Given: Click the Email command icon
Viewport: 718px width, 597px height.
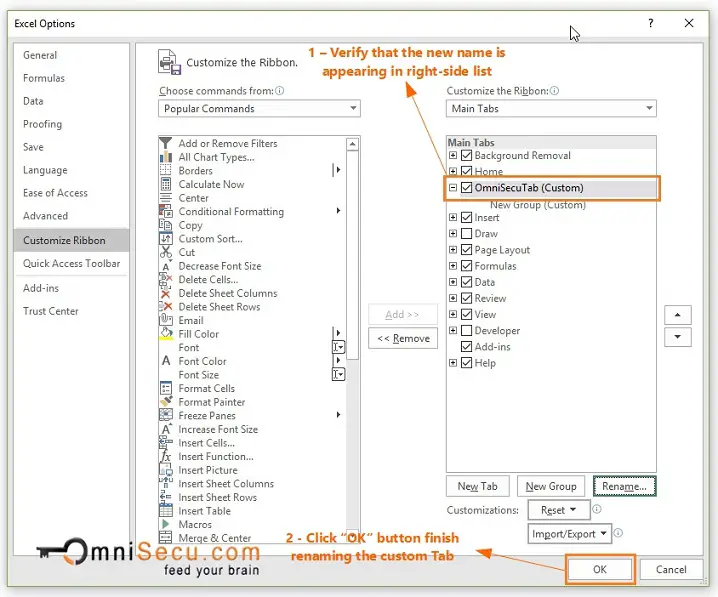Looking at the screenshot, I should click(165, 320).
